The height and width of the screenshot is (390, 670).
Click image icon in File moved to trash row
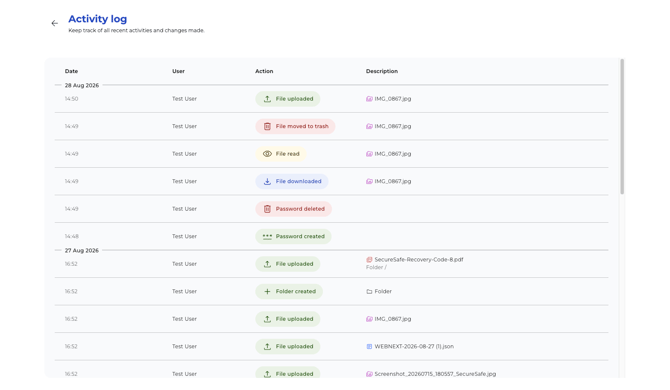click(x=369, y=126)
